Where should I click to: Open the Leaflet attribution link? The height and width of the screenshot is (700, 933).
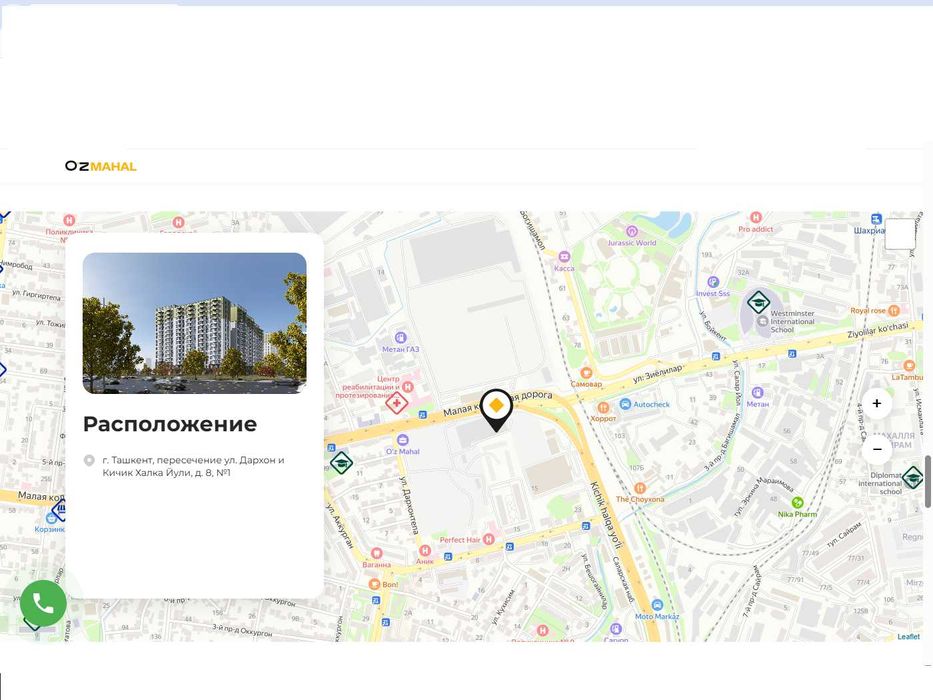pos(908,636)
